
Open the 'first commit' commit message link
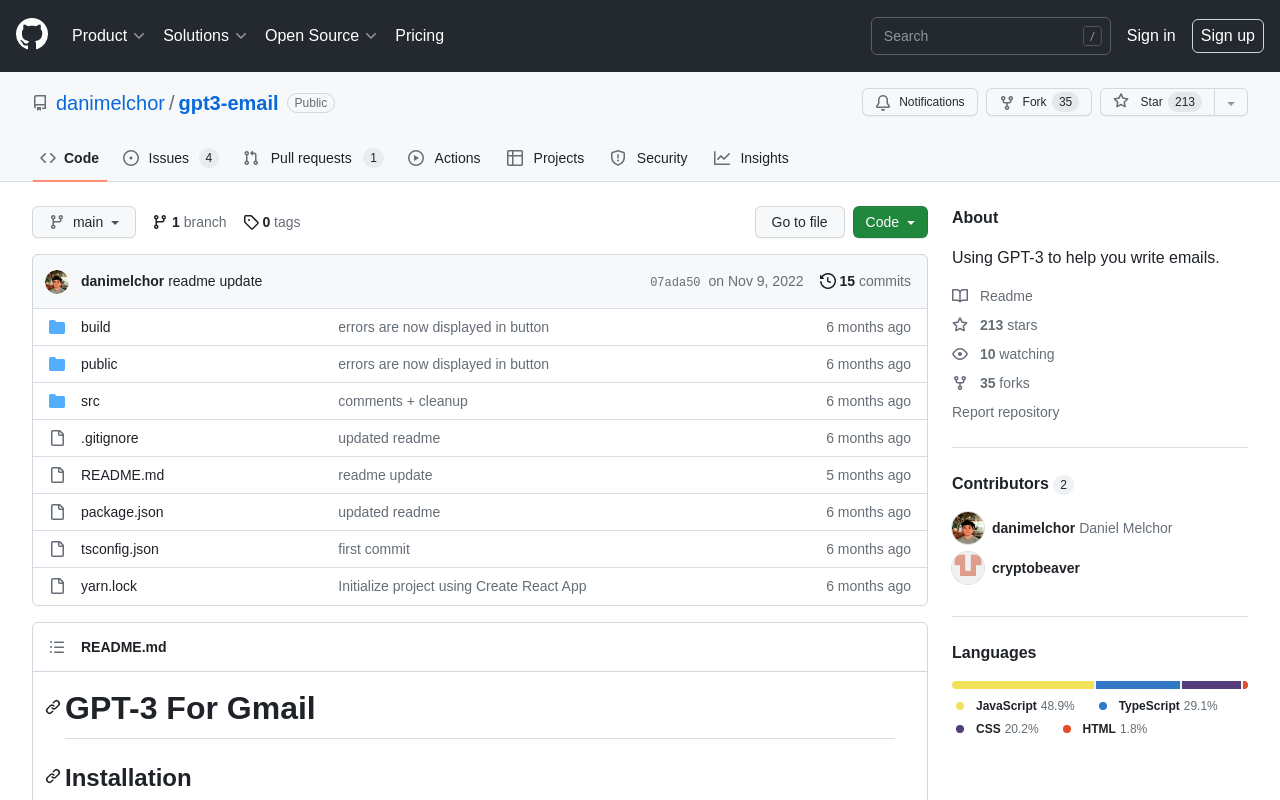tap(374, 549)
